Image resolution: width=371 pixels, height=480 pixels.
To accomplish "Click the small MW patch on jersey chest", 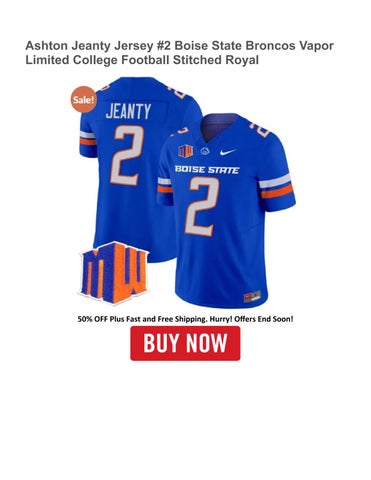I will coord(186,151).
